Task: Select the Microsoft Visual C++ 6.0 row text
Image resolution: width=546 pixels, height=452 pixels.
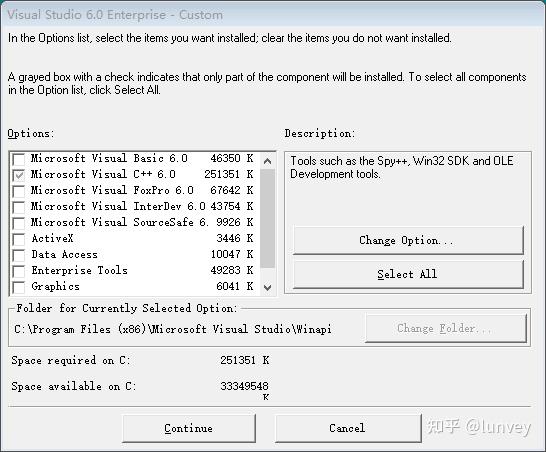Action: [103, 174]
